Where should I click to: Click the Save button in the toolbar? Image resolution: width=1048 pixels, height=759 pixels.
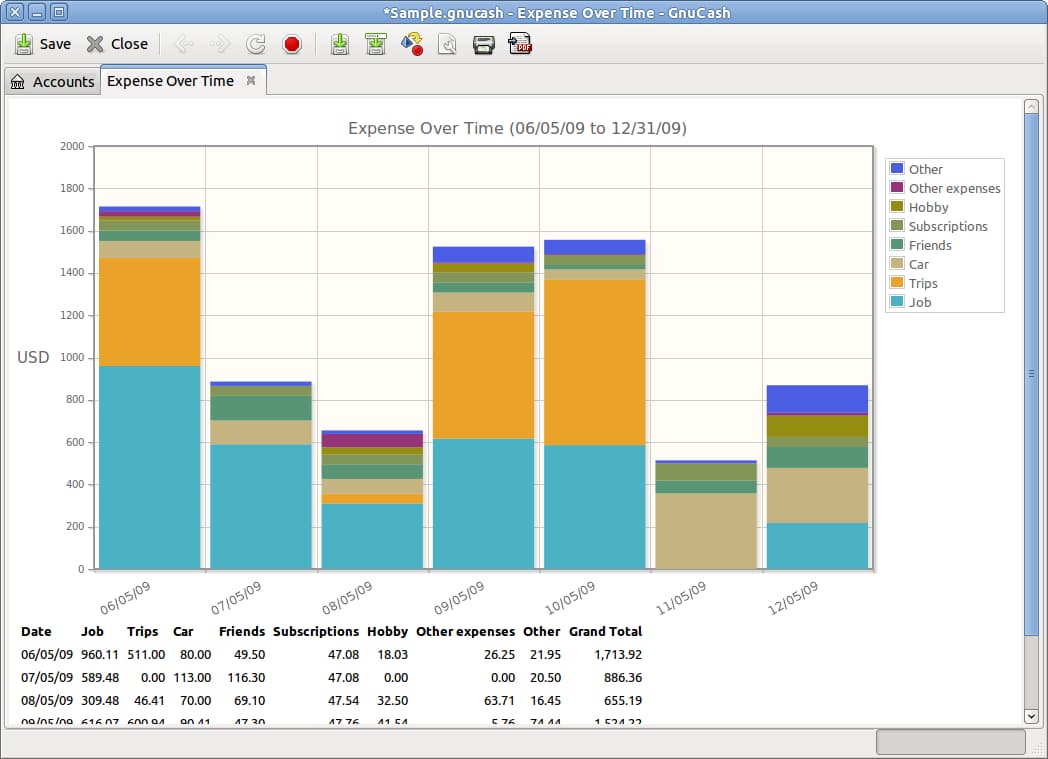tap(44, 44)
